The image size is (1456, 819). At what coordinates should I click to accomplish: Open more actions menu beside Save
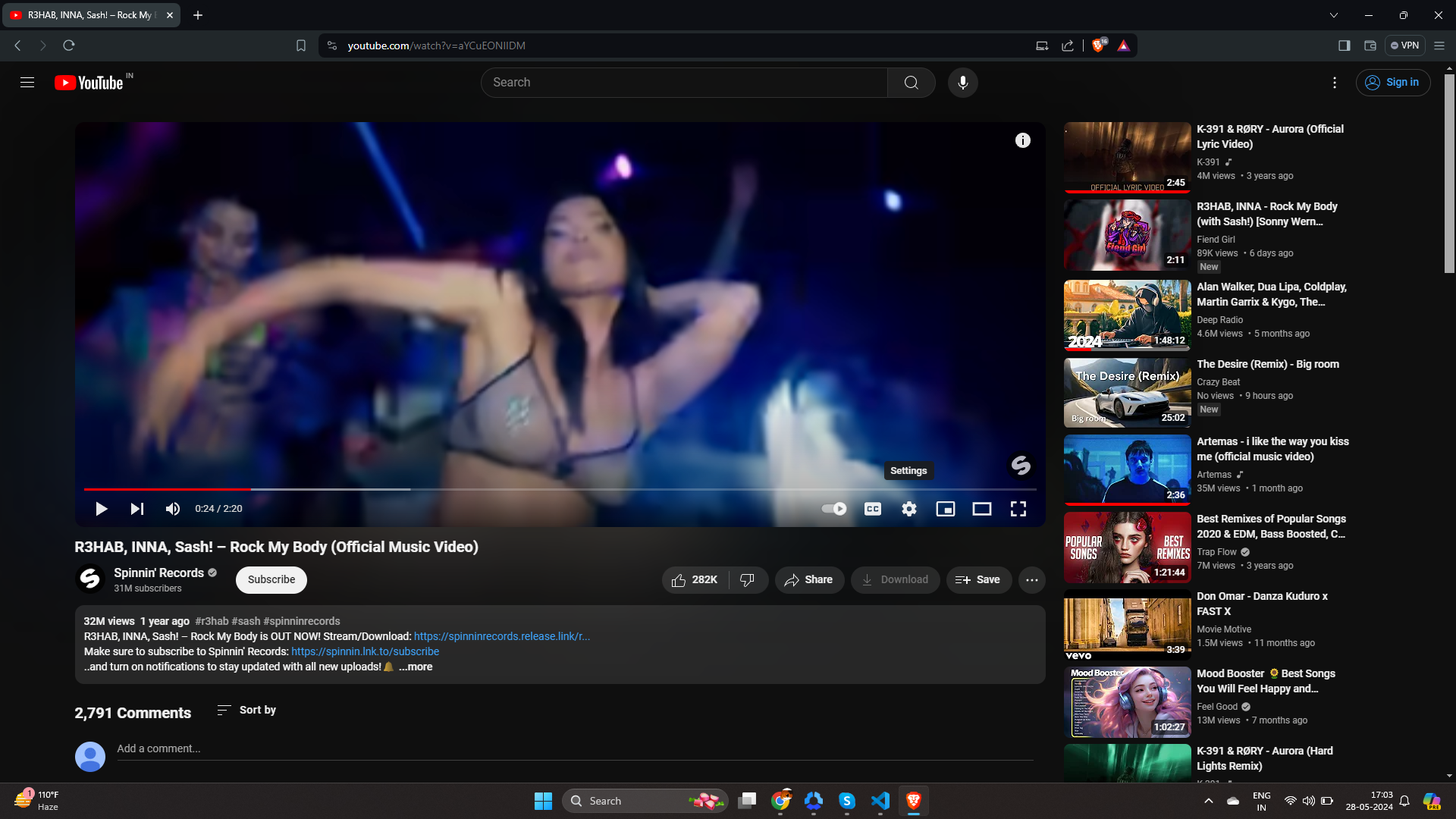point(1031,580)
